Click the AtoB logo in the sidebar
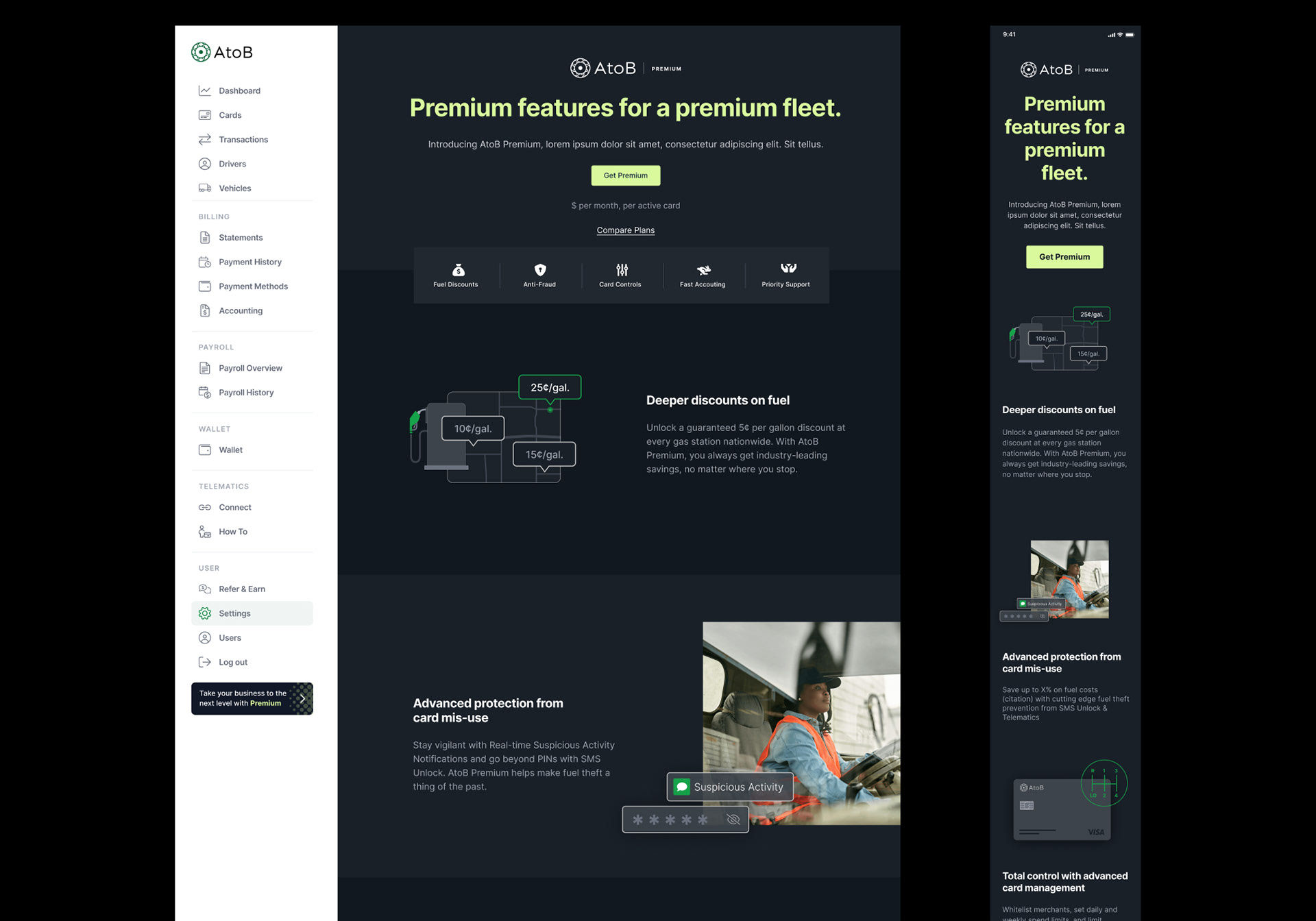Viewport: 1316px width, 921px height. pyautogui.click(x=222, y=52)
